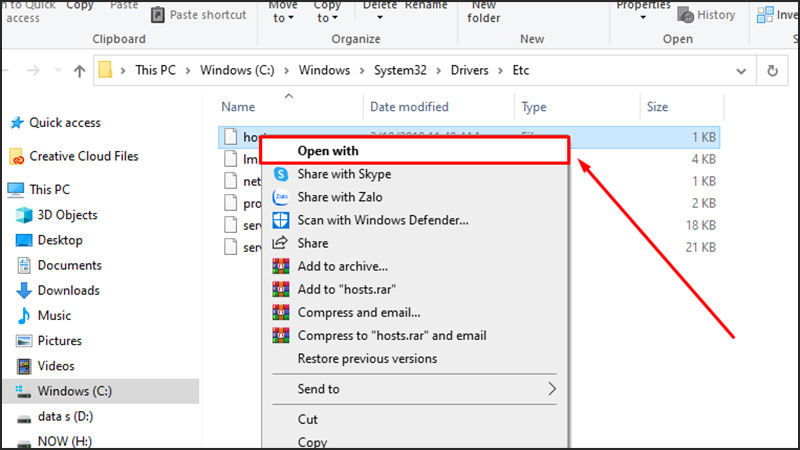Select Add to archive... option

[x=343, y=266]
